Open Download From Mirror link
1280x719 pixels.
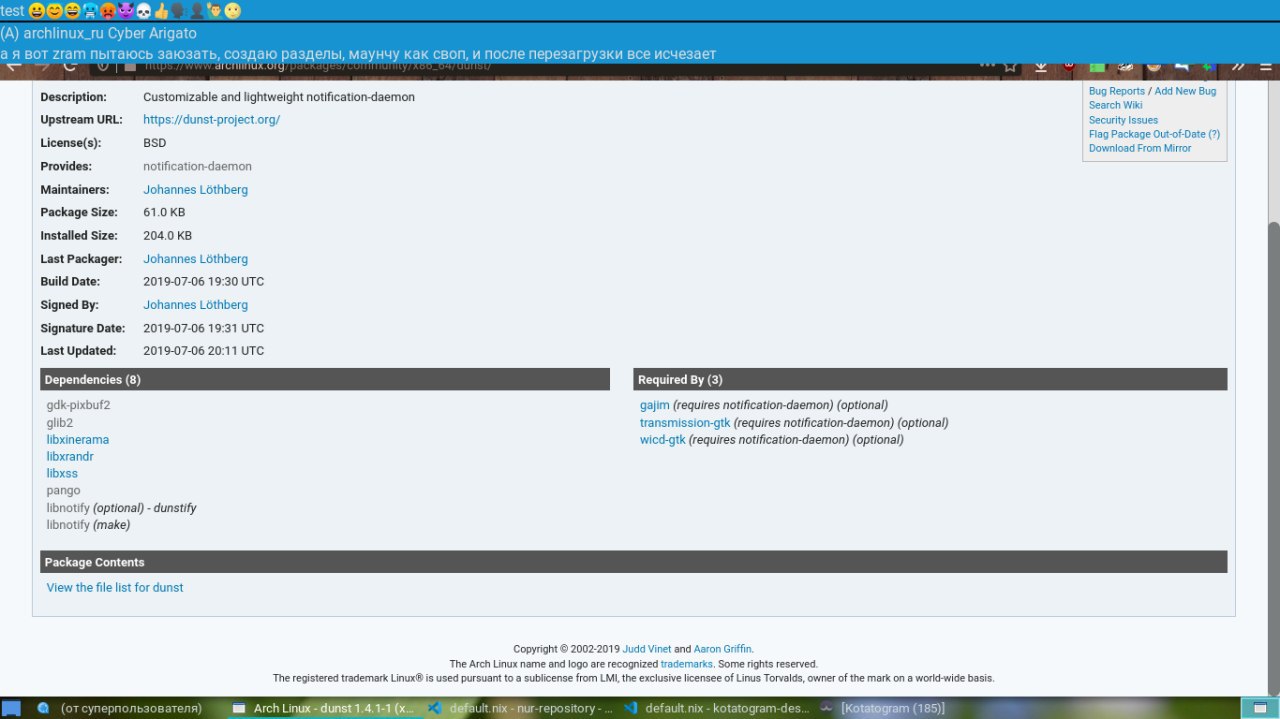[1140, 148]
